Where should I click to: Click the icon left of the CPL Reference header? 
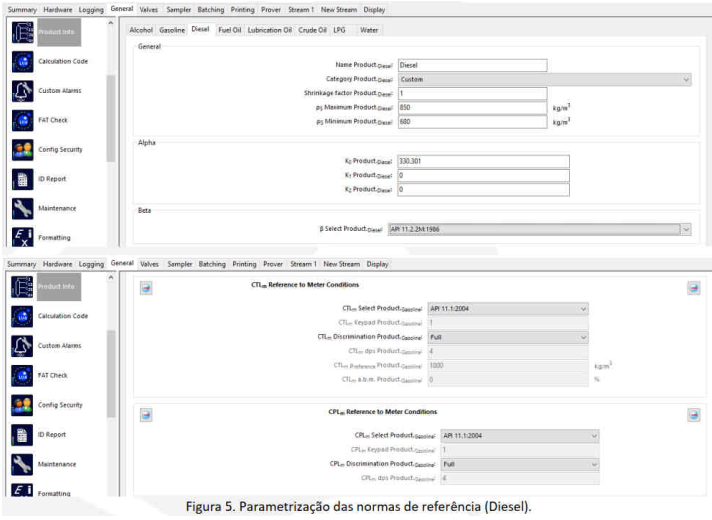[x=146, y=415]
